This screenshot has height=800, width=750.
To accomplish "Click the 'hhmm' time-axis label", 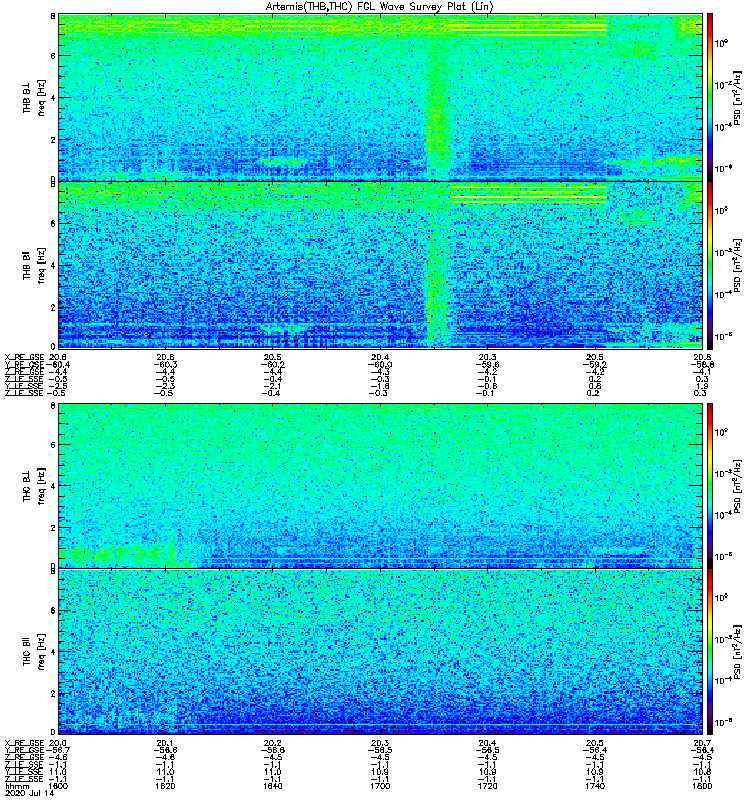I will (16, 786).
